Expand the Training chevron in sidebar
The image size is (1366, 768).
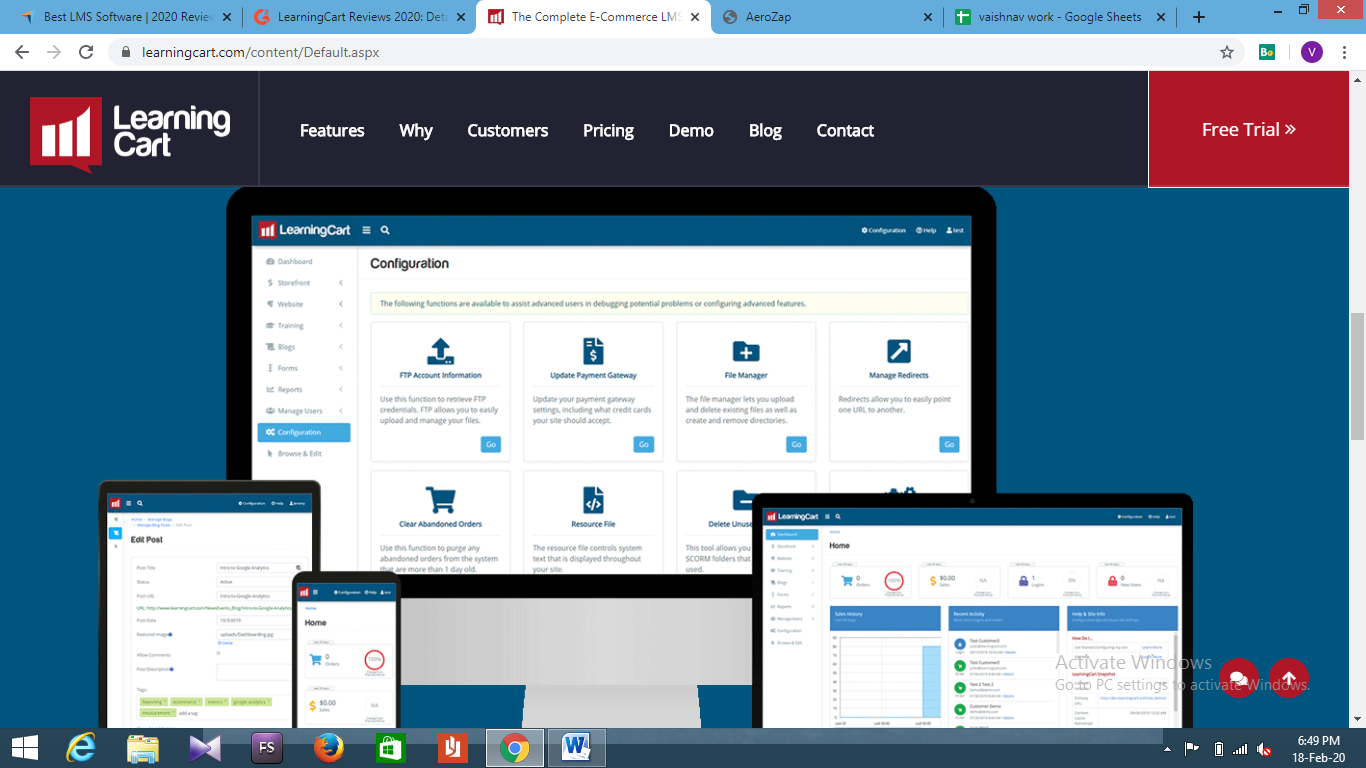point(340,326)
